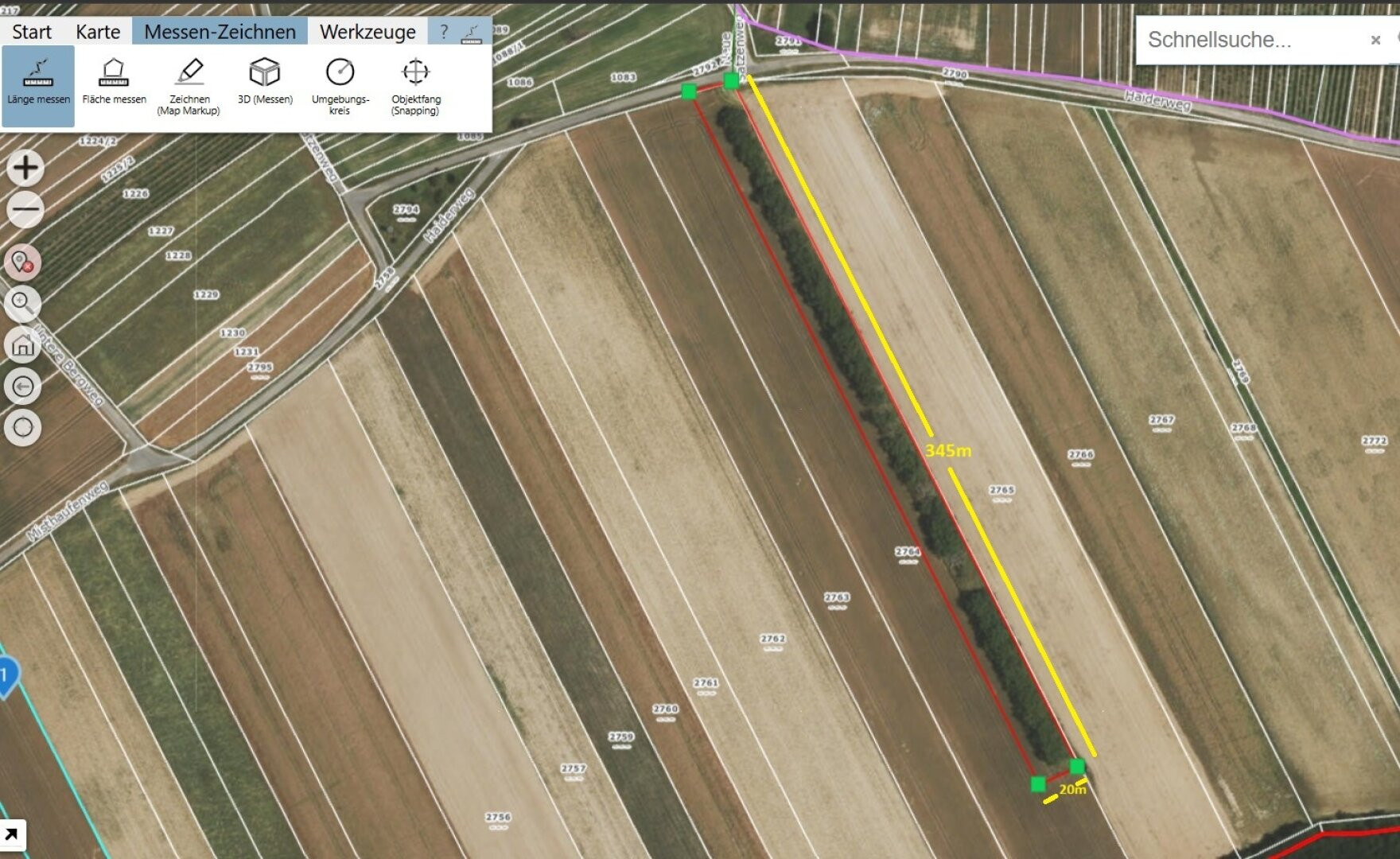Toggle Objektfang (Snapping)
The height and width of the screenshot is (859, 1400).
416,86
